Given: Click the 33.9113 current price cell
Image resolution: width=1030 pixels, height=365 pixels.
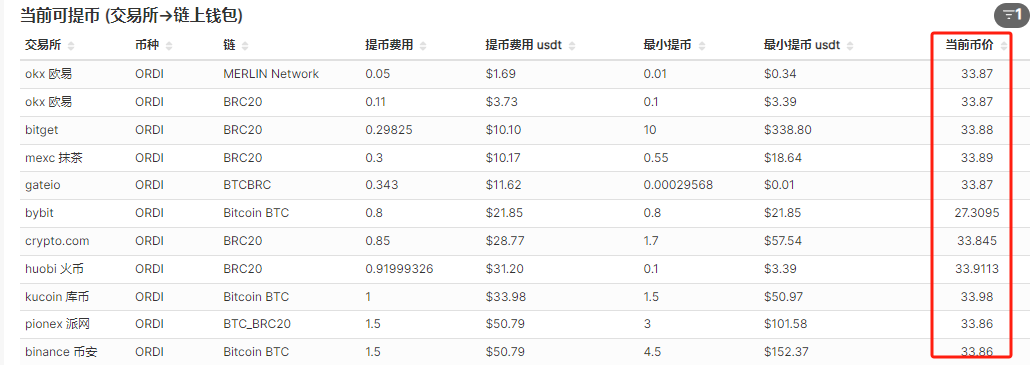Looking at the screenshot, I should click(977, 268).
